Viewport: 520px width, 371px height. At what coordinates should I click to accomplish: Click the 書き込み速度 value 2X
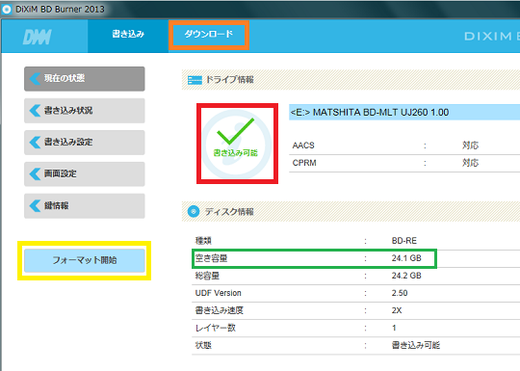pos(397,310)
